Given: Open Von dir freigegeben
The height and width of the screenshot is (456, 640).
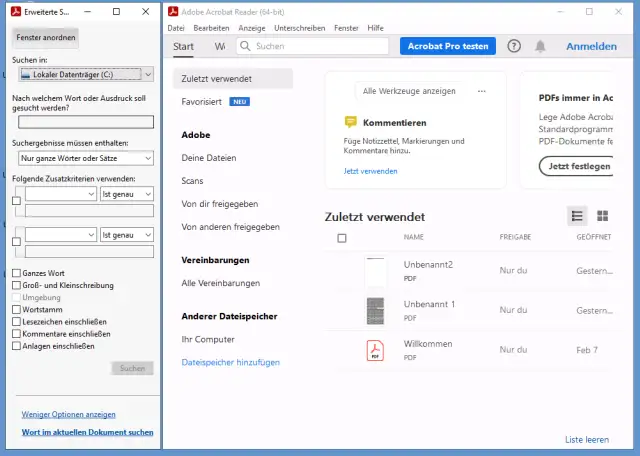Looking at the screenshot, I should click(220, 204).
